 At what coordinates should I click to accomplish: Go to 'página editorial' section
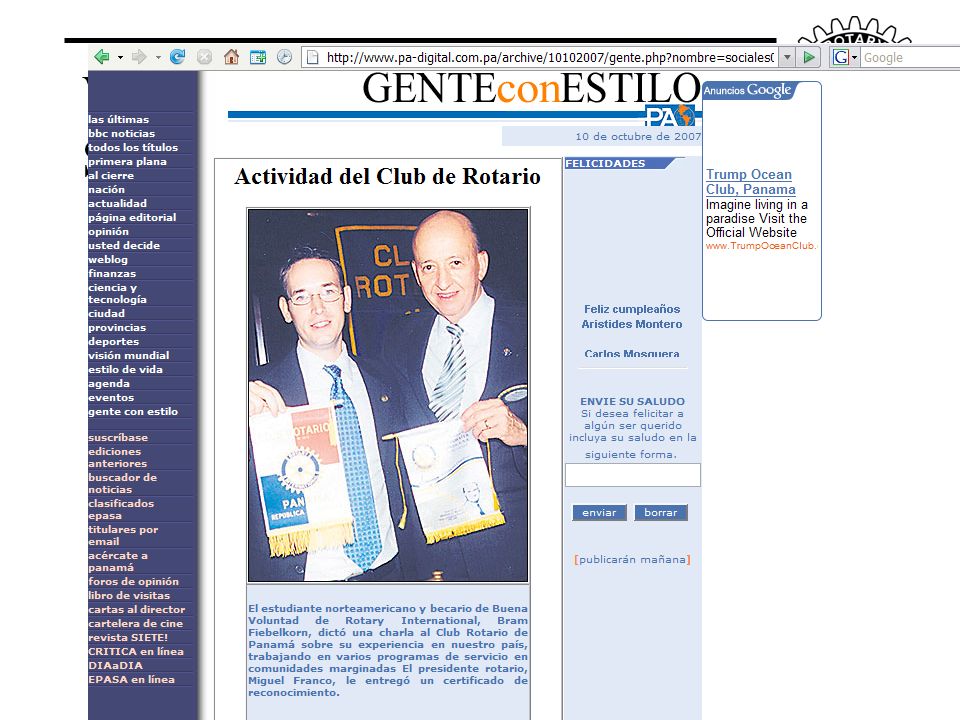pyautogui.click(x=132, y=217)
